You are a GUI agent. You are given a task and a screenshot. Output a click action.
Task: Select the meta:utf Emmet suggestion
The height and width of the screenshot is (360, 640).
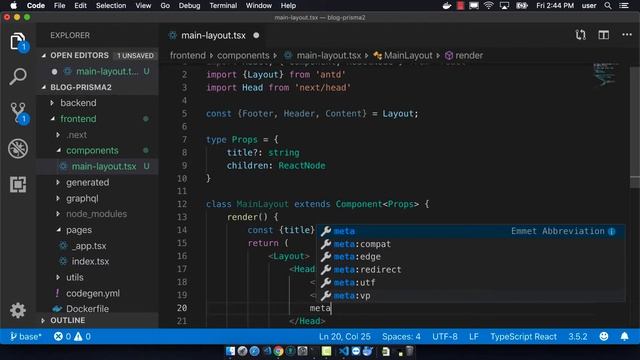tap(471, 283)
